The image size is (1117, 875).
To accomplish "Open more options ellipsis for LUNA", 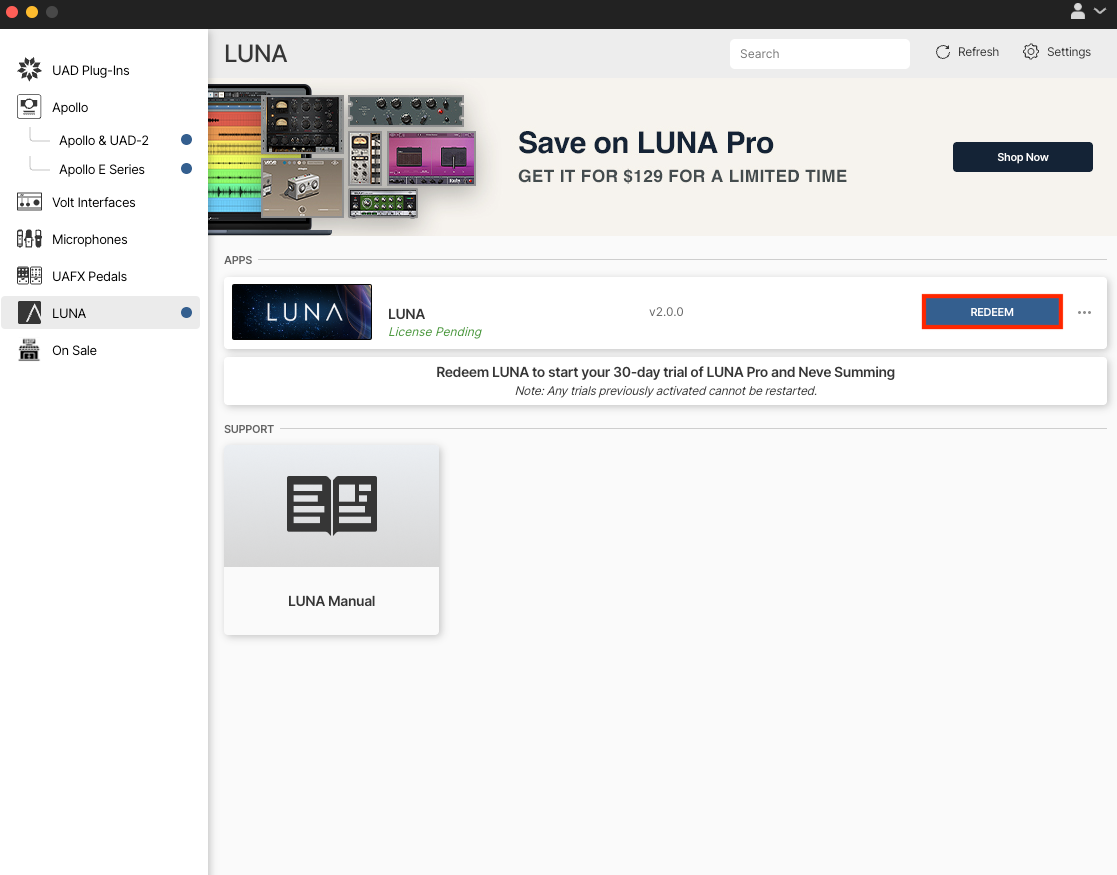I will (1084, 312).
